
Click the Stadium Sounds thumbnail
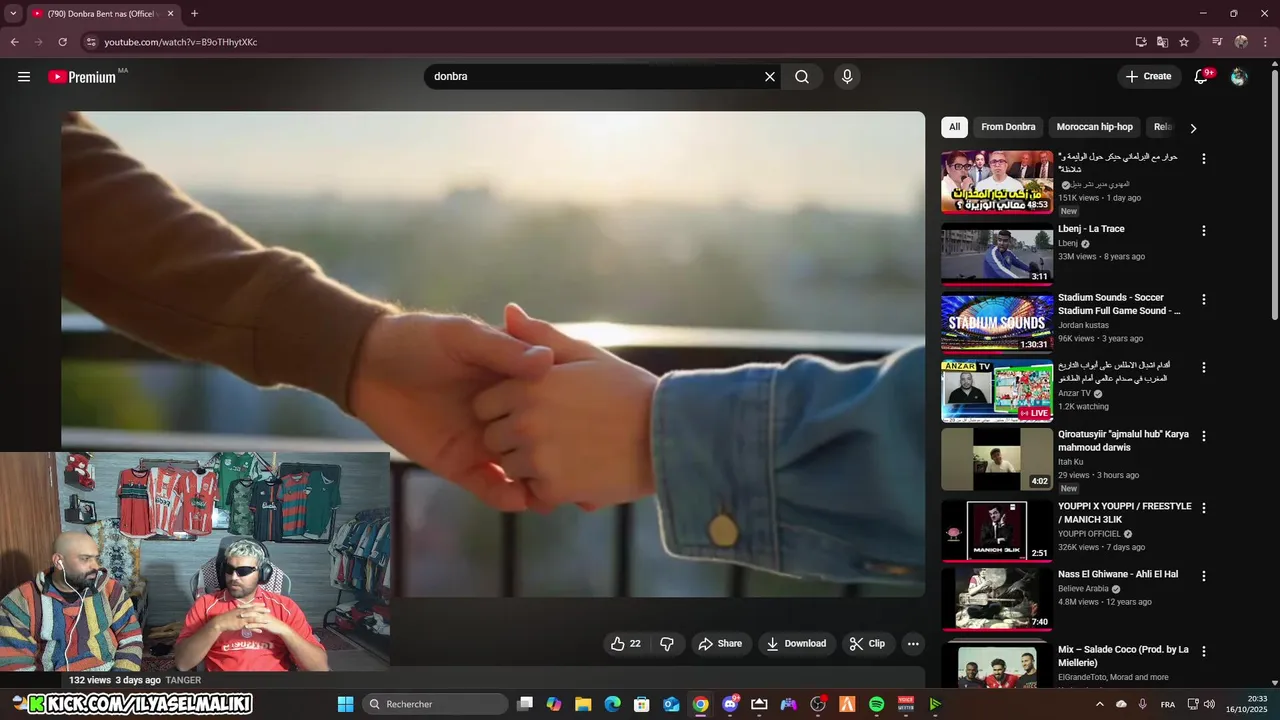[997, 322]
